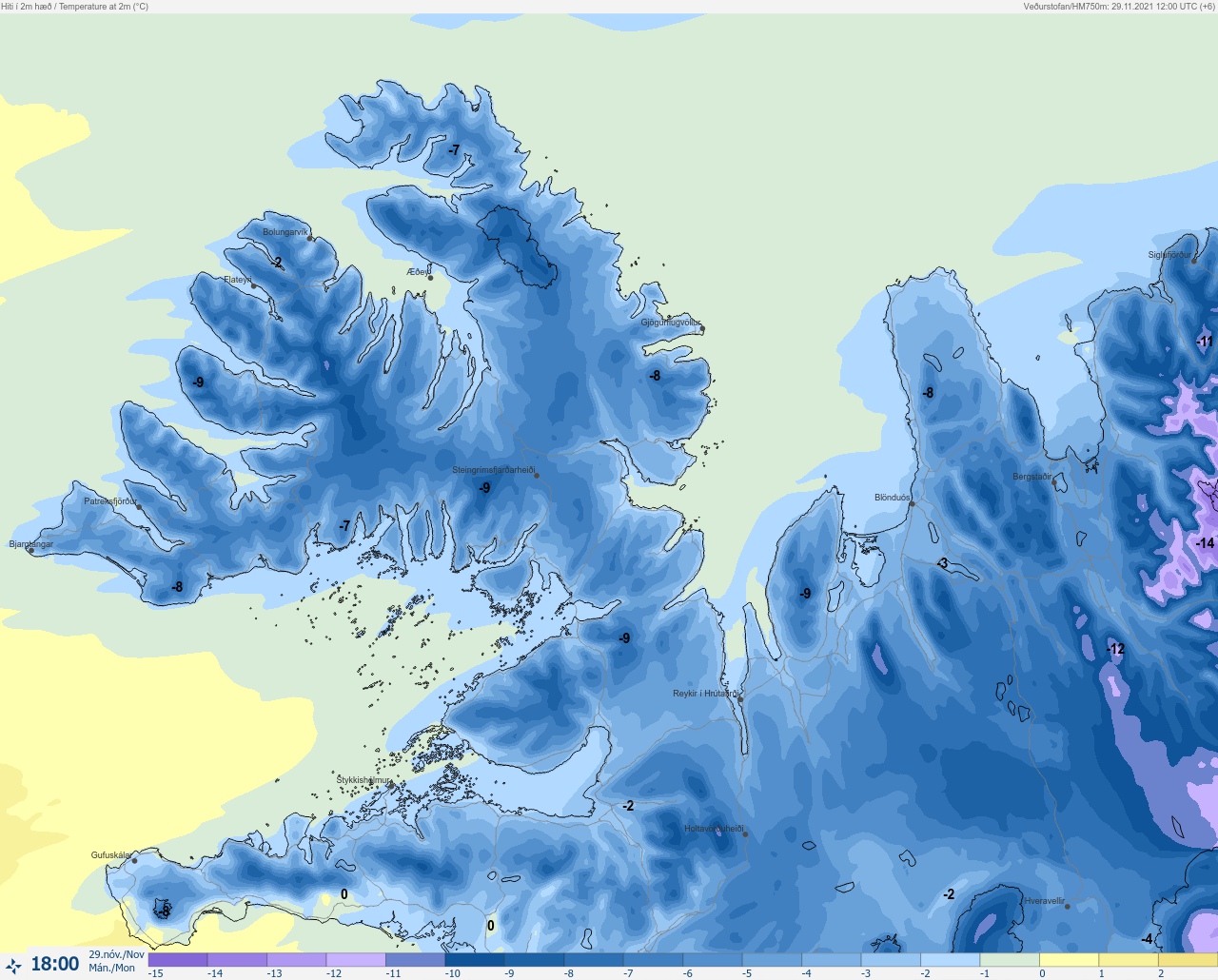Click the Veðurstofan/HM750m model run text
1218x980 pixels.
pyautogui.click(x=1119, y=7)
